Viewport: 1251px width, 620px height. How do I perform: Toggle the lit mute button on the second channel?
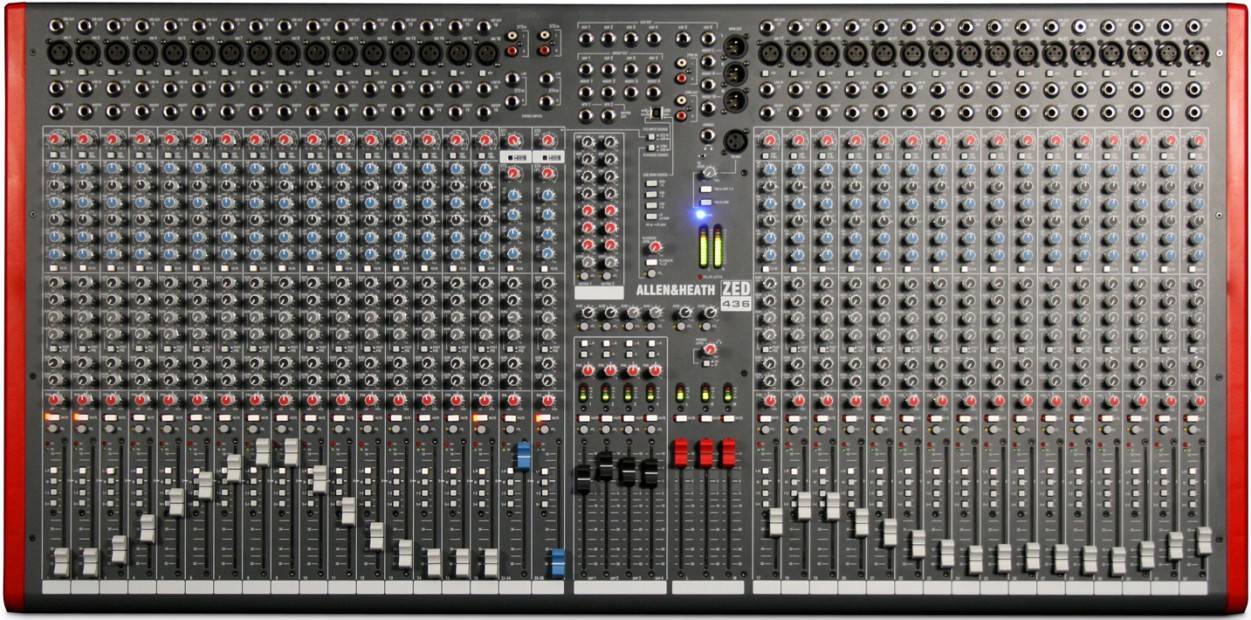click(x=80, y=416)
